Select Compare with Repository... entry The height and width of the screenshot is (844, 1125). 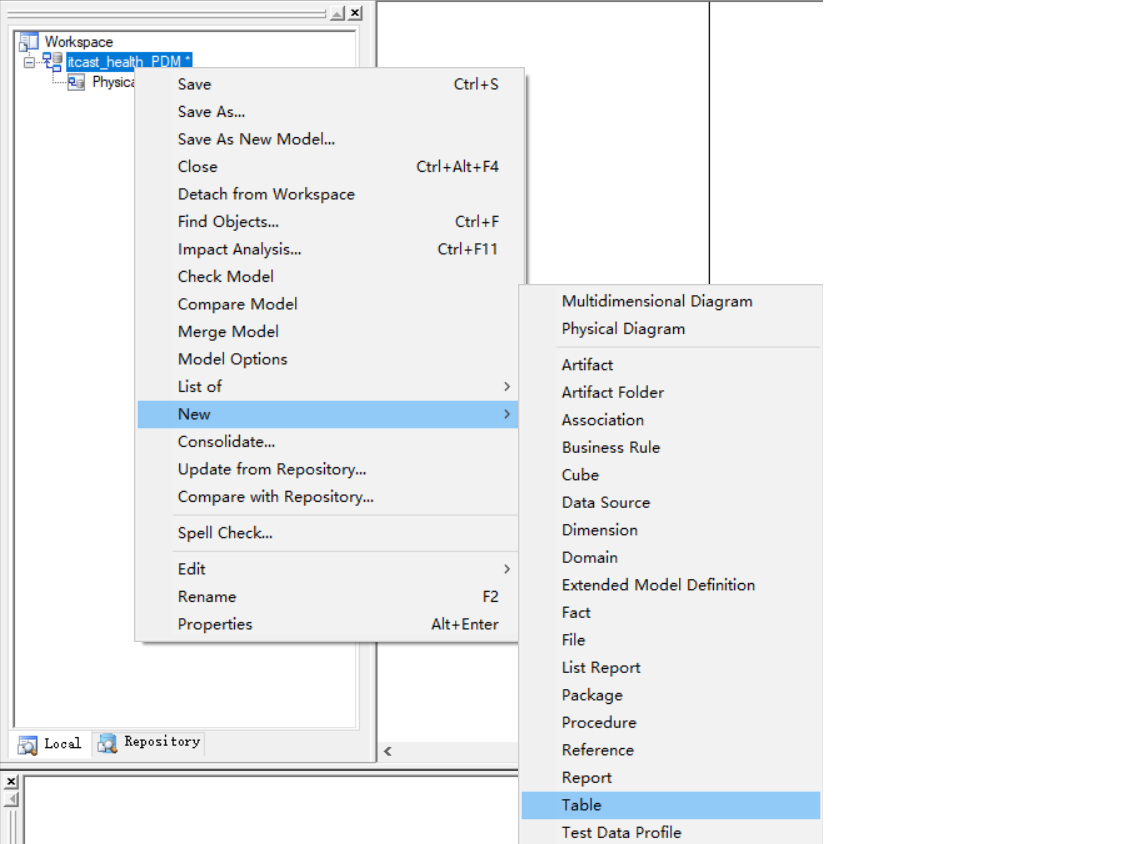coord(328,497)
